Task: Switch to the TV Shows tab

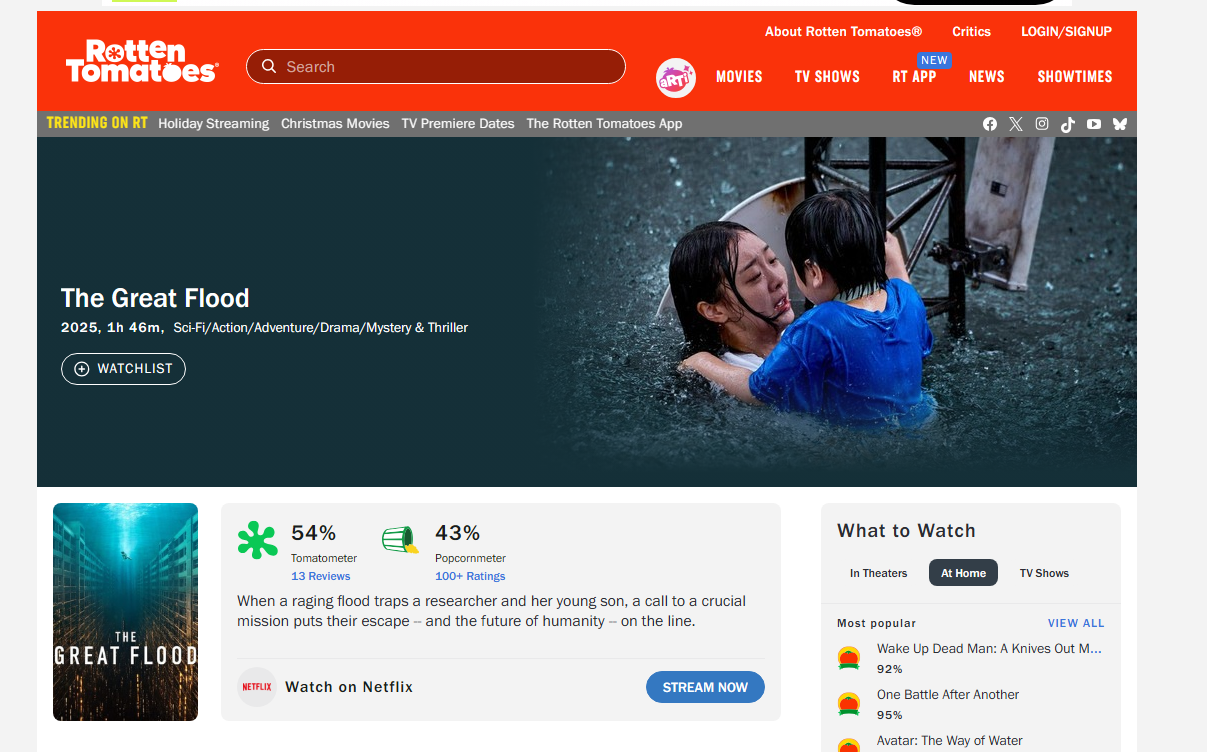Action: click(1044, 573)
